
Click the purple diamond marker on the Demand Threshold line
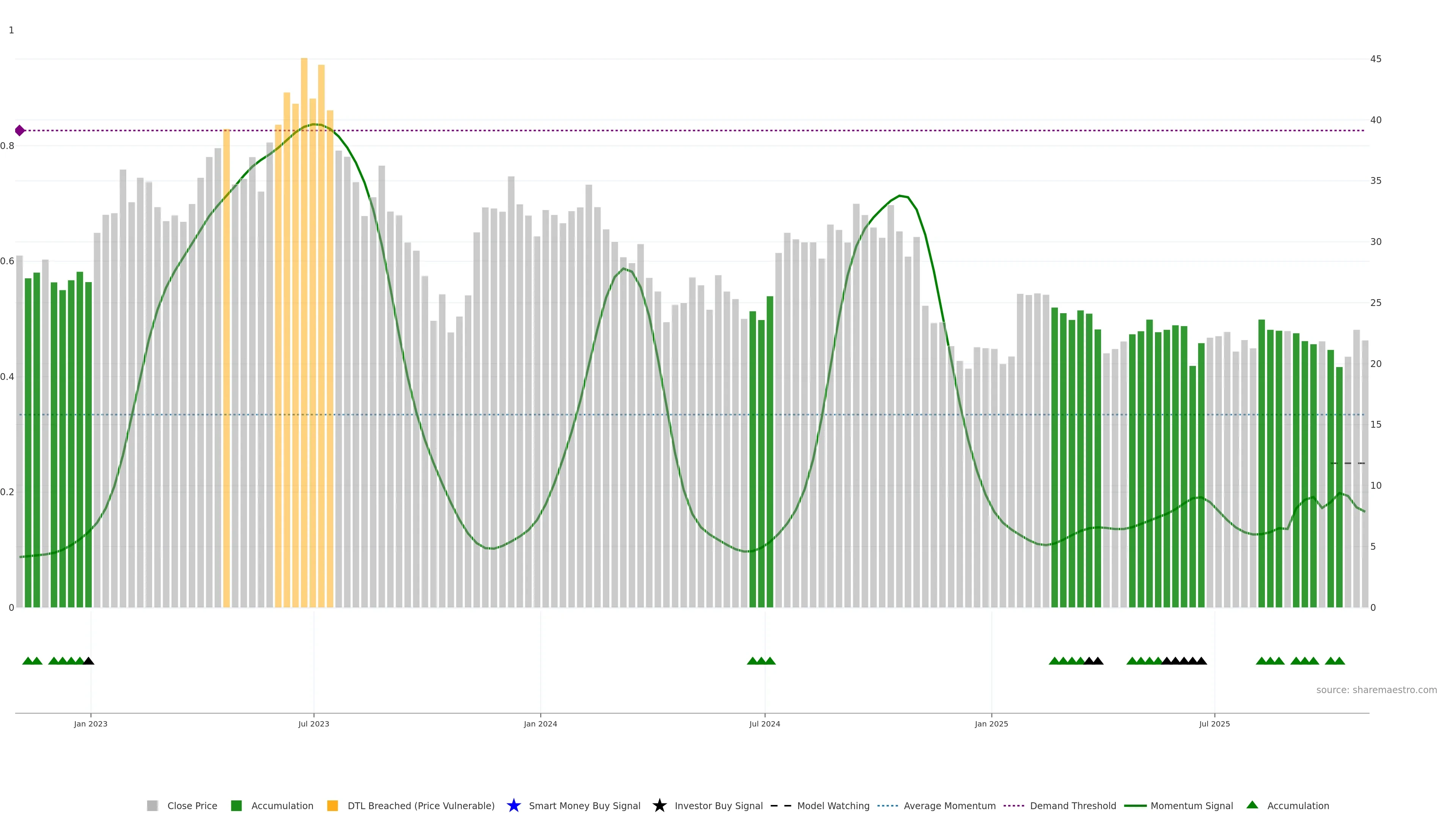[x=20, y=130]
